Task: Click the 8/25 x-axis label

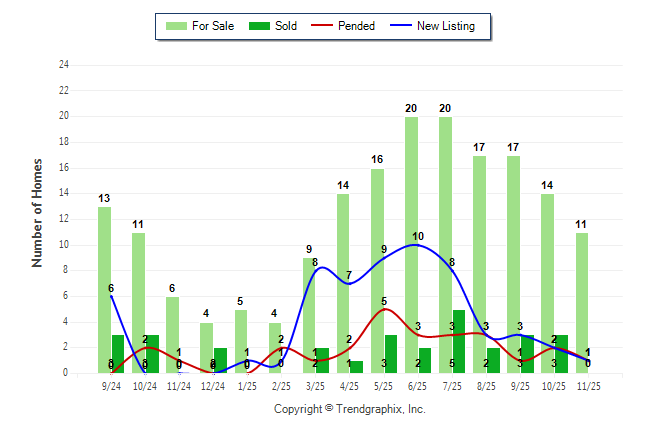Action: (486, 386)
